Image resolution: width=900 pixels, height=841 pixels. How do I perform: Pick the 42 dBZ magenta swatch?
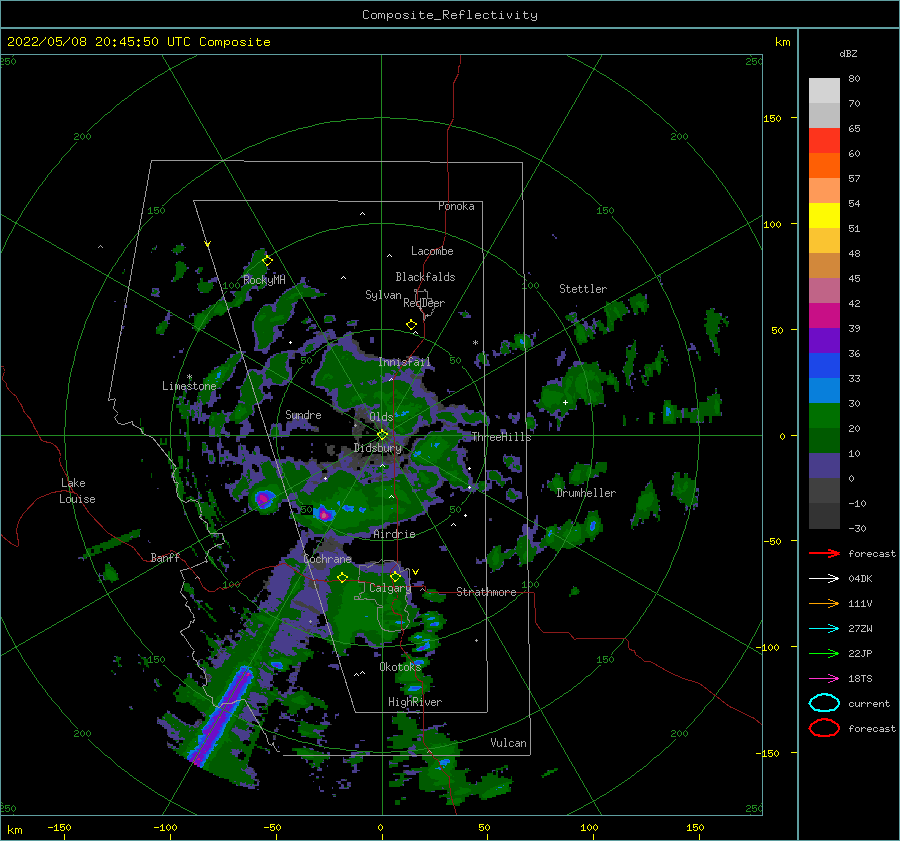(824, 315)
